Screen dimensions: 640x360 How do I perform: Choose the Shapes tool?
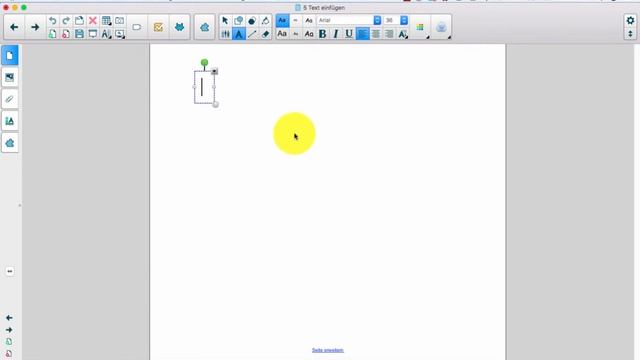[238, 20]
